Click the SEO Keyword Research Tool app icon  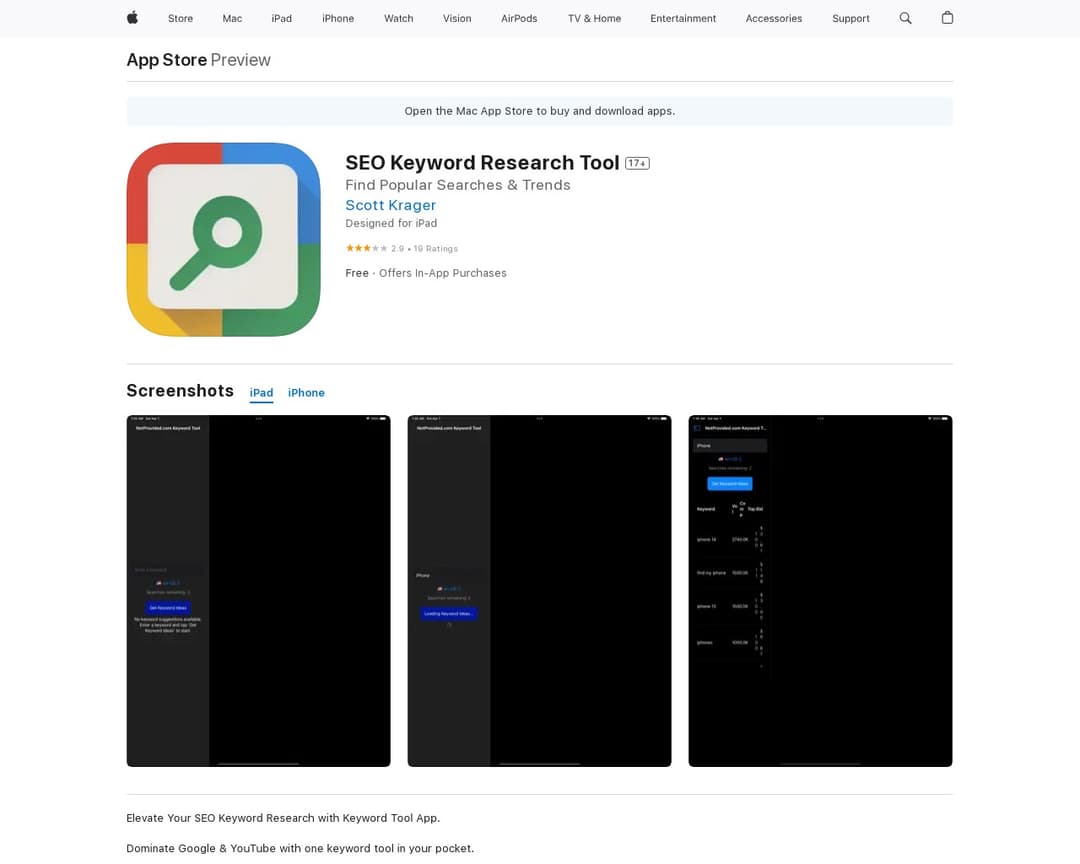(x=223, y=239)
